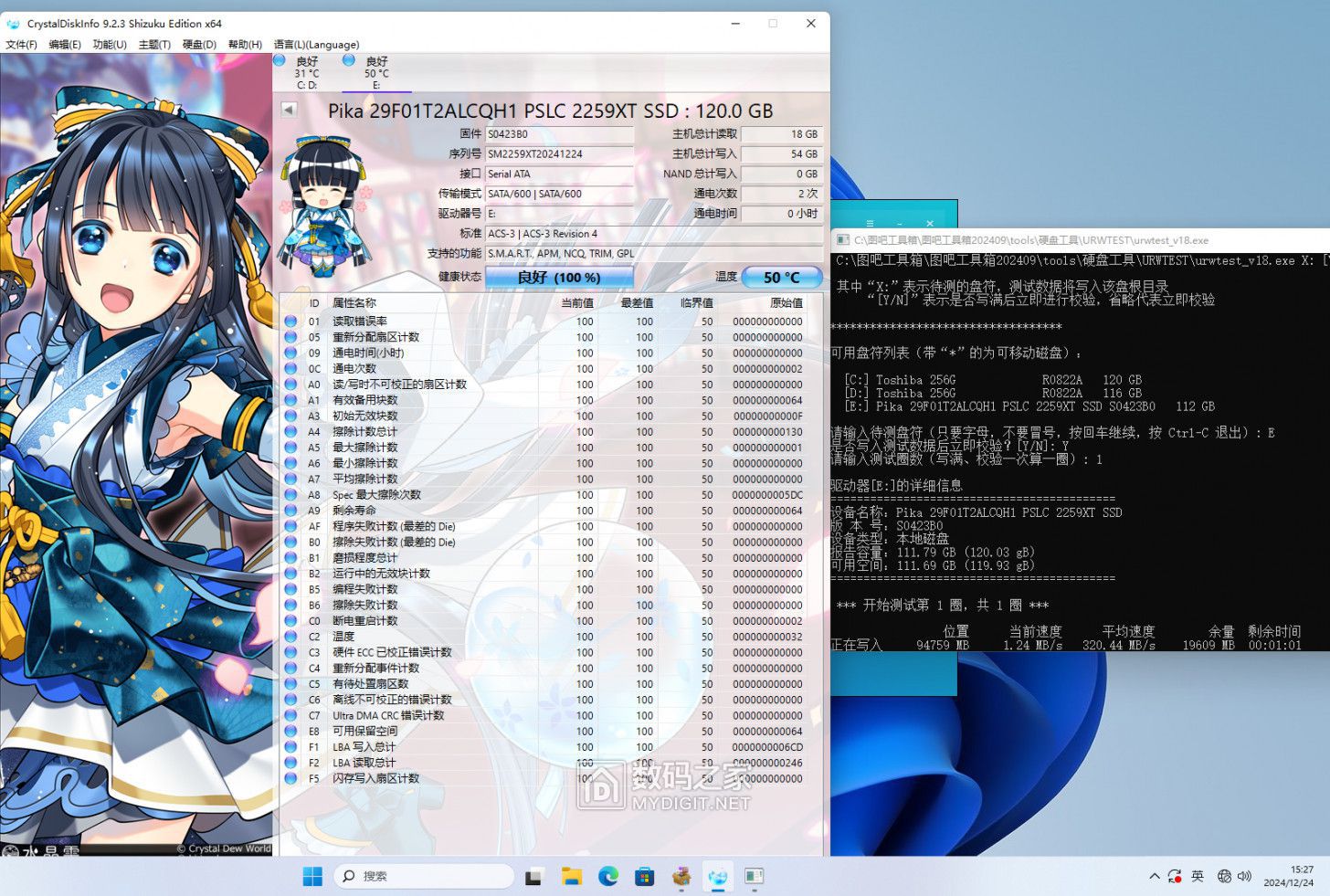Click the serial number field SM2259XT20241224
The height and width of the screenshot is (896, 1330).
point(559,154)
